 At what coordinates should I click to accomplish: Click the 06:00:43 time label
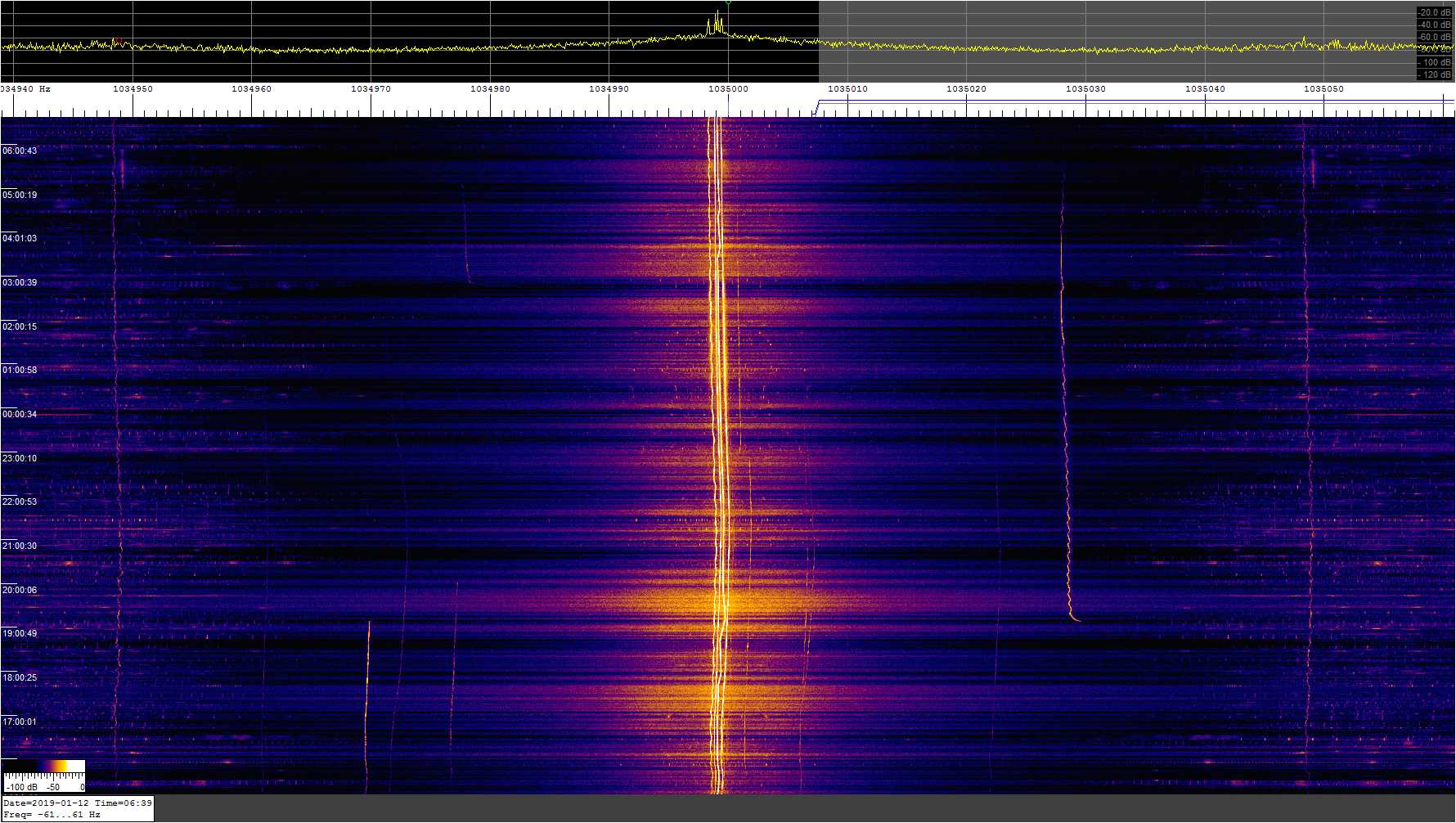(x=20, y=151)
